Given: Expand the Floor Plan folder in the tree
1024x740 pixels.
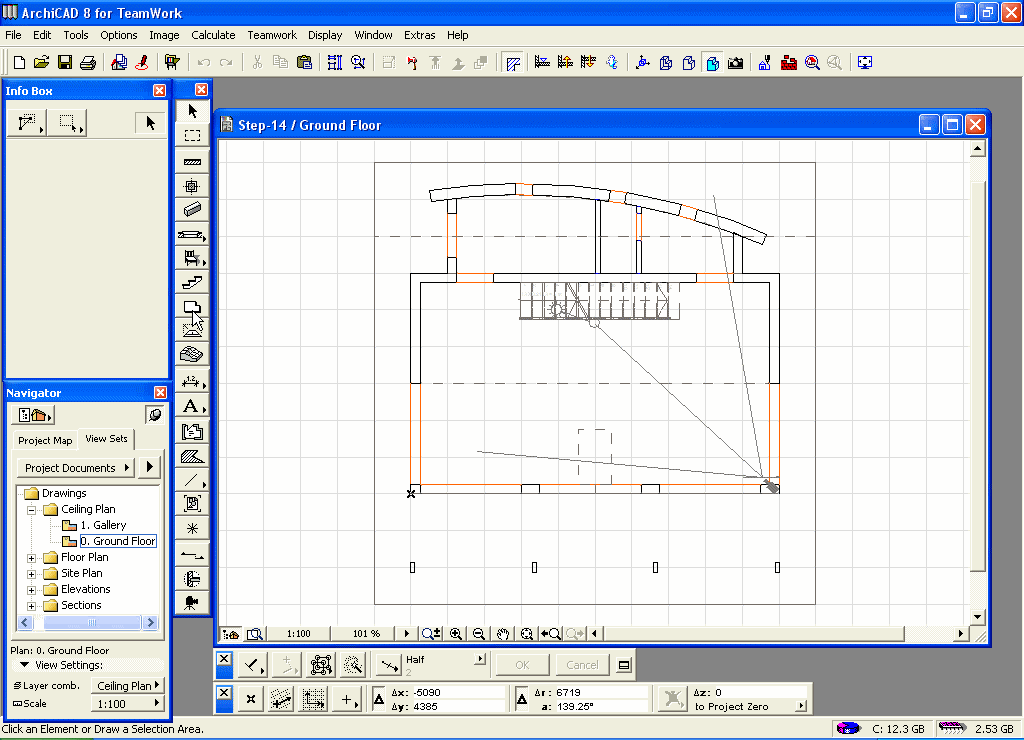Looking at the screenshot, I should click(x=32, y=558).
